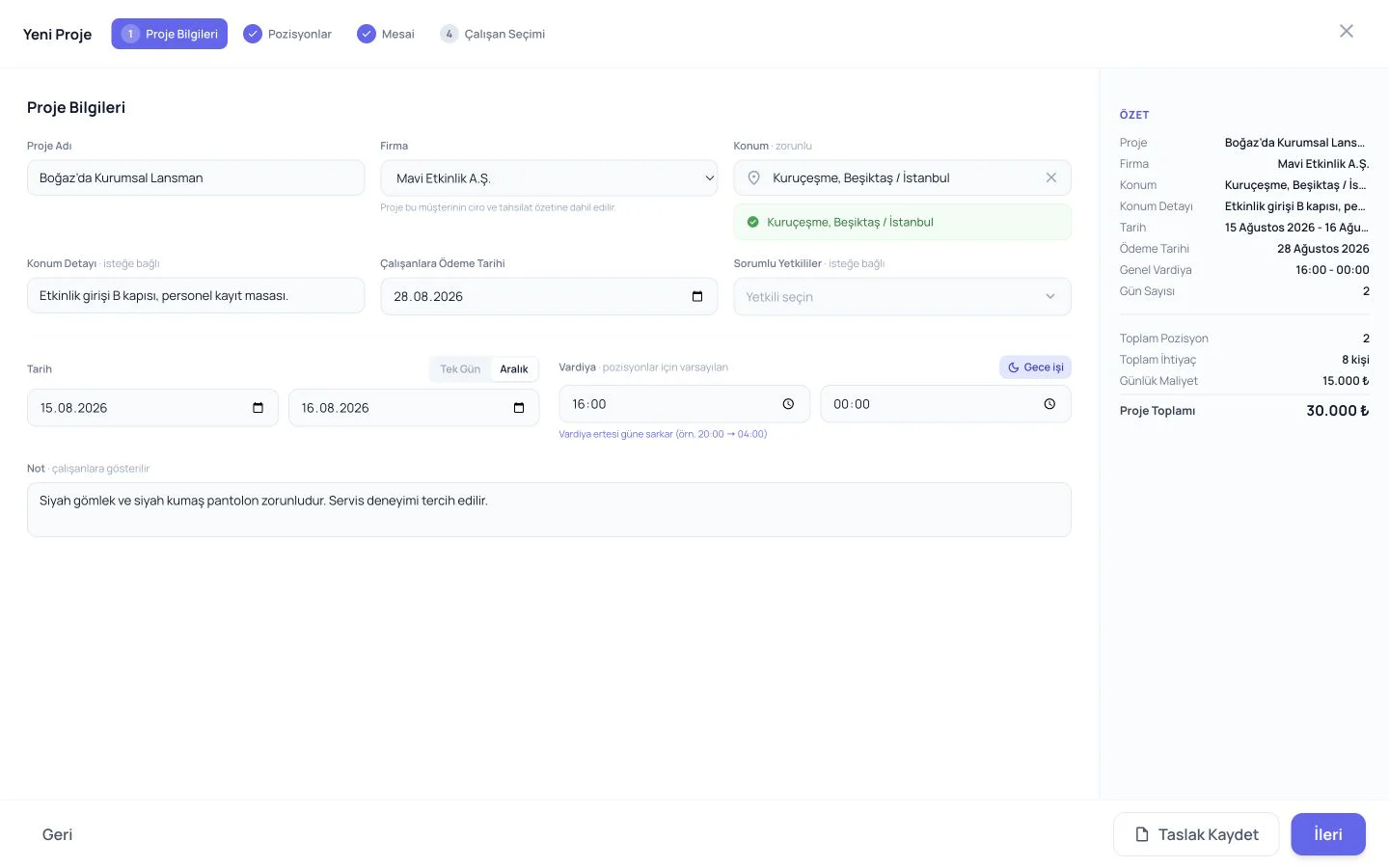Click the shift end time 00:00
The image size is (1389, 868).
852,404
